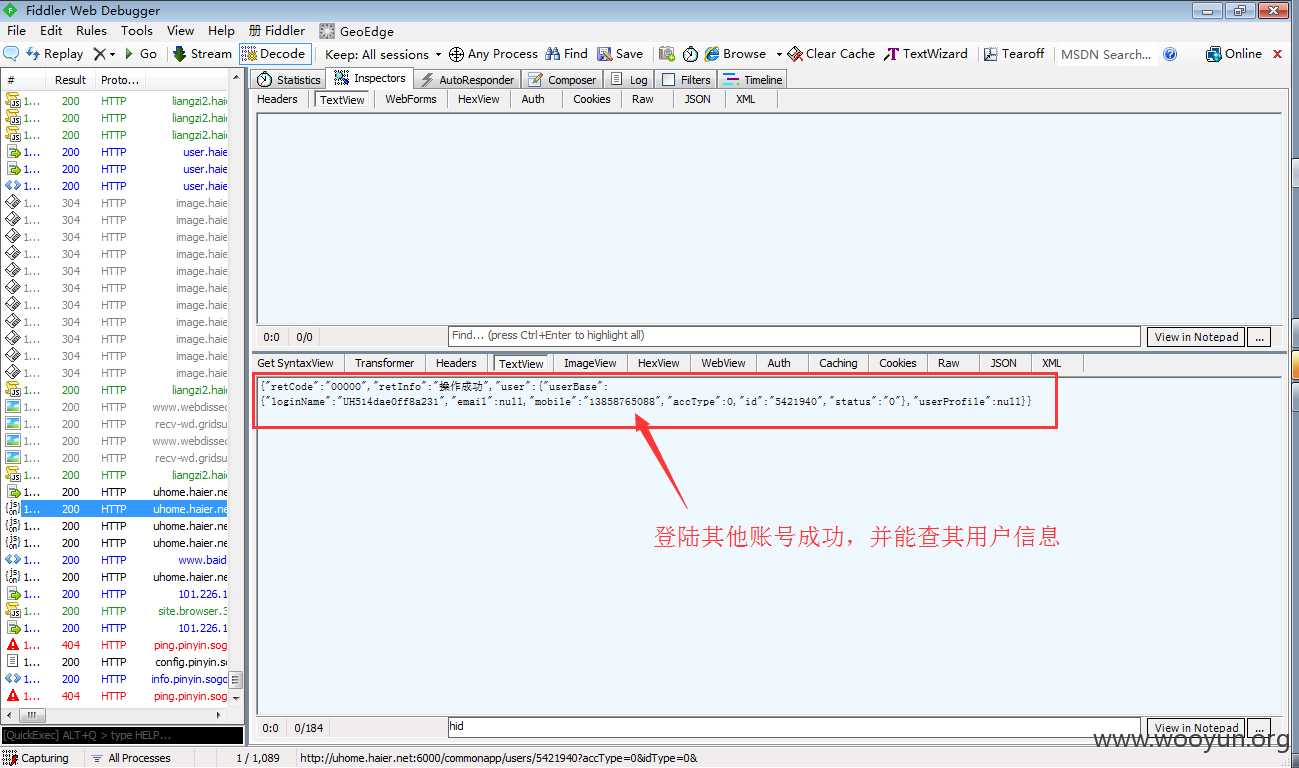Click the QuickExec command box
Screen dimensions: 1299x768
coord(122,736)
